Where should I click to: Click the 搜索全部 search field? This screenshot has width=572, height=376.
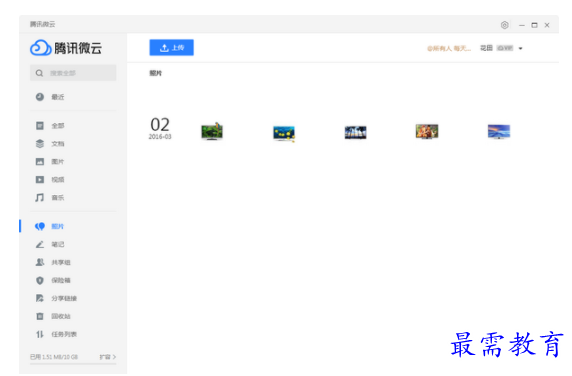point(73,73)
